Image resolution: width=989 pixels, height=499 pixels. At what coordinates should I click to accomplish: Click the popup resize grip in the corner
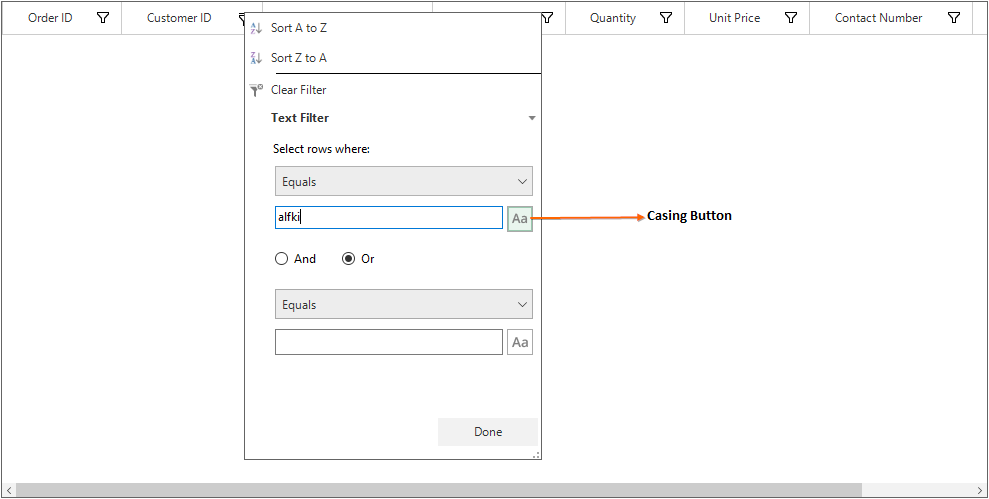click(536, 454)
